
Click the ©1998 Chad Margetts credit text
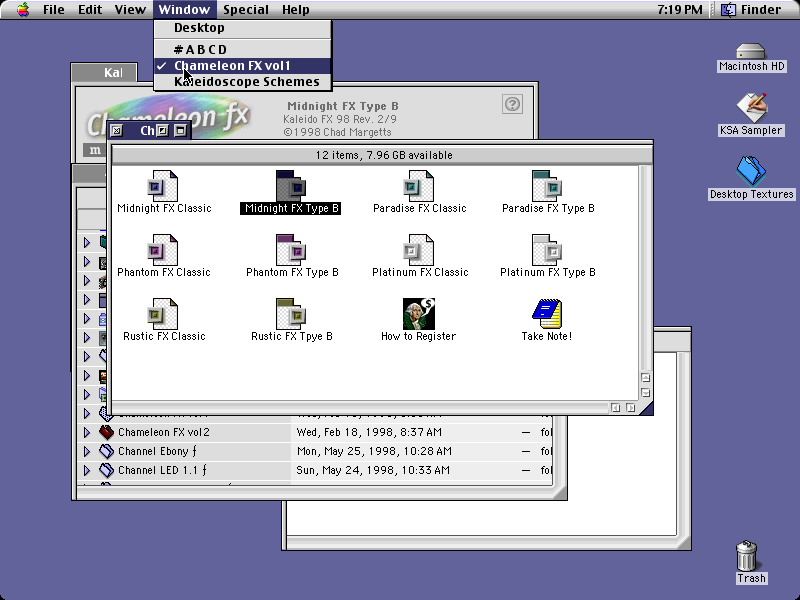click(x=338, y=132)
